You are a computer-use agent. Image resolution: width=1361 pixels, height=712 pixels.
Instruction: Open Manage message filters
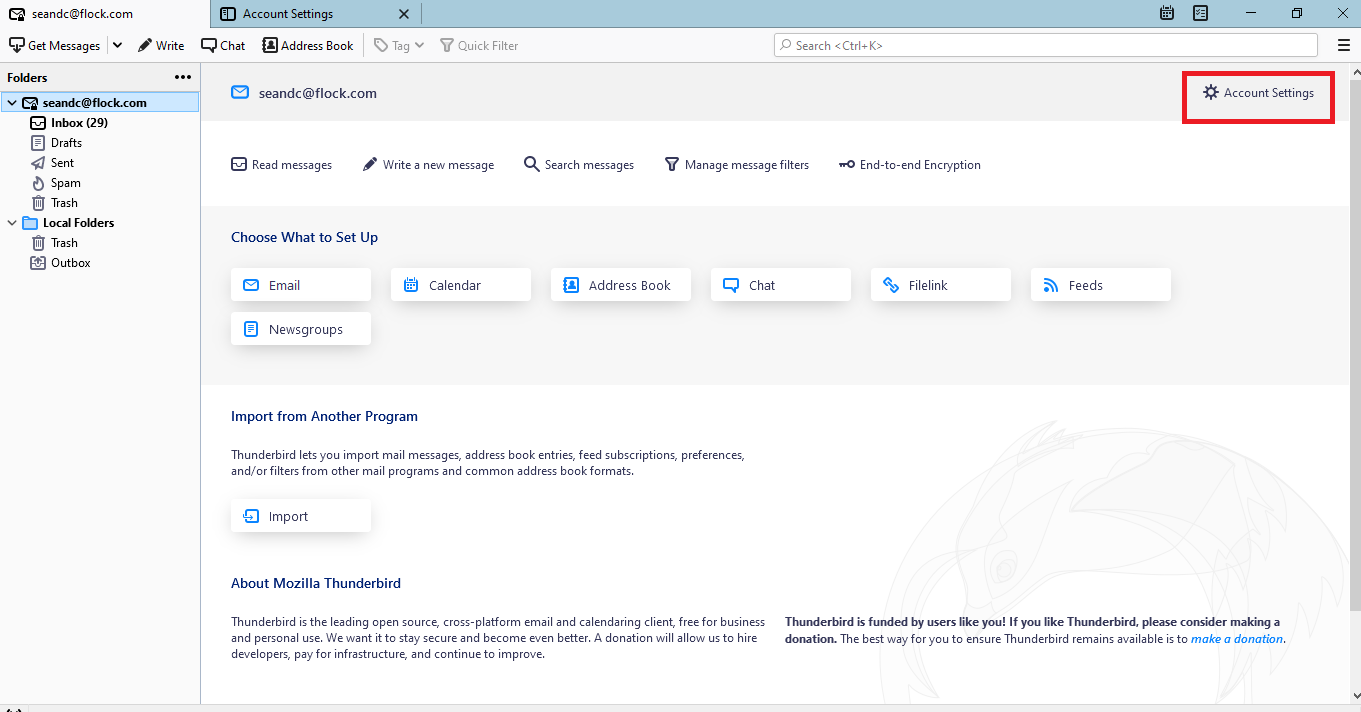pyautogui.click(x=737, y=165)
